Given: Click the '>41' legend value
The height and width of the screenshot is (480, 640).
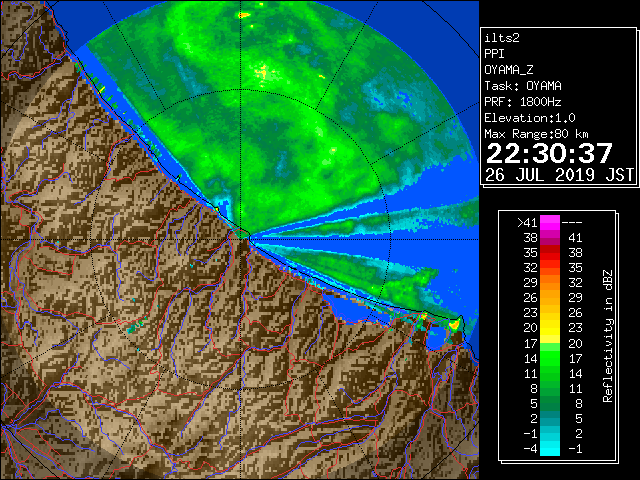Looking at the screenshot, I should [x=527, y=223].
